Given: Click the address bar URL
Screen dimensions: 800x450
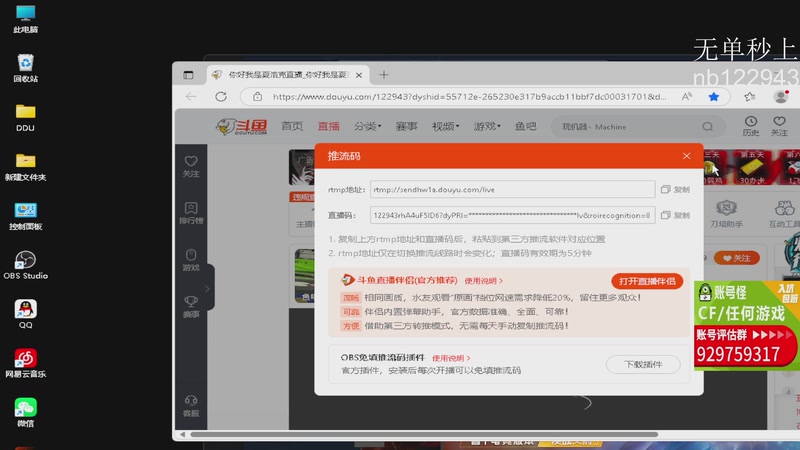Looking at the screenshot, I should (469, 96).
